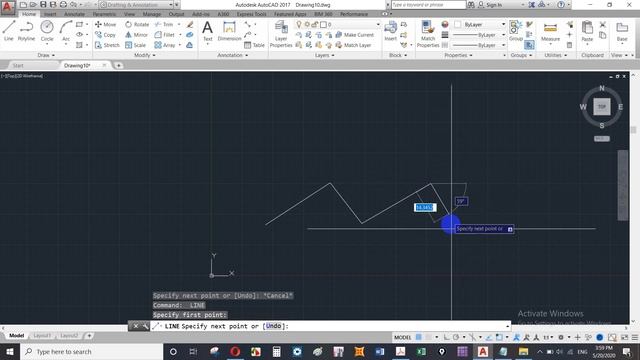
Task: Click the Insert block icon
Action: pyautogui.click(x=391, y=31)
